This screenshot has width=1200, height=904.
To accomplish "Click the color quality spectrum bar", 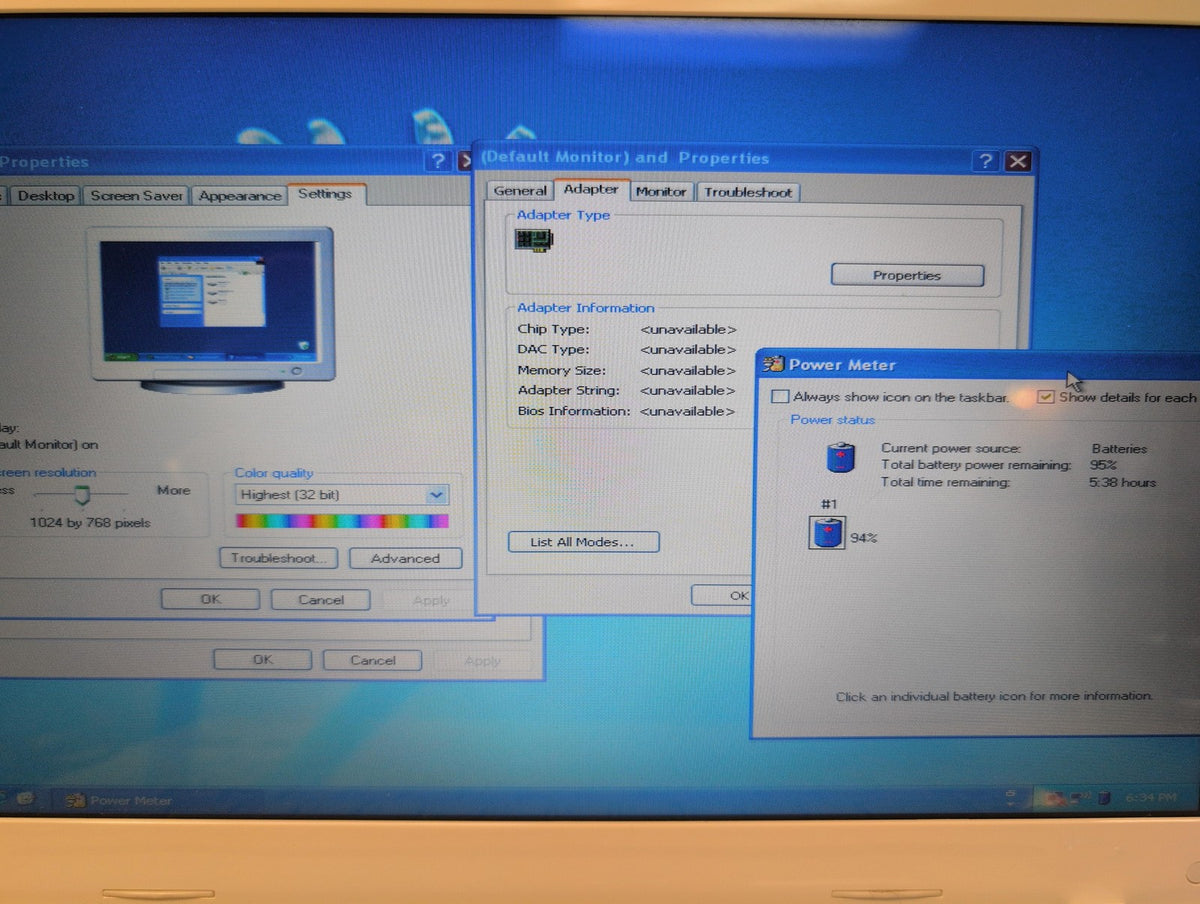I will (x=342, y=521).
